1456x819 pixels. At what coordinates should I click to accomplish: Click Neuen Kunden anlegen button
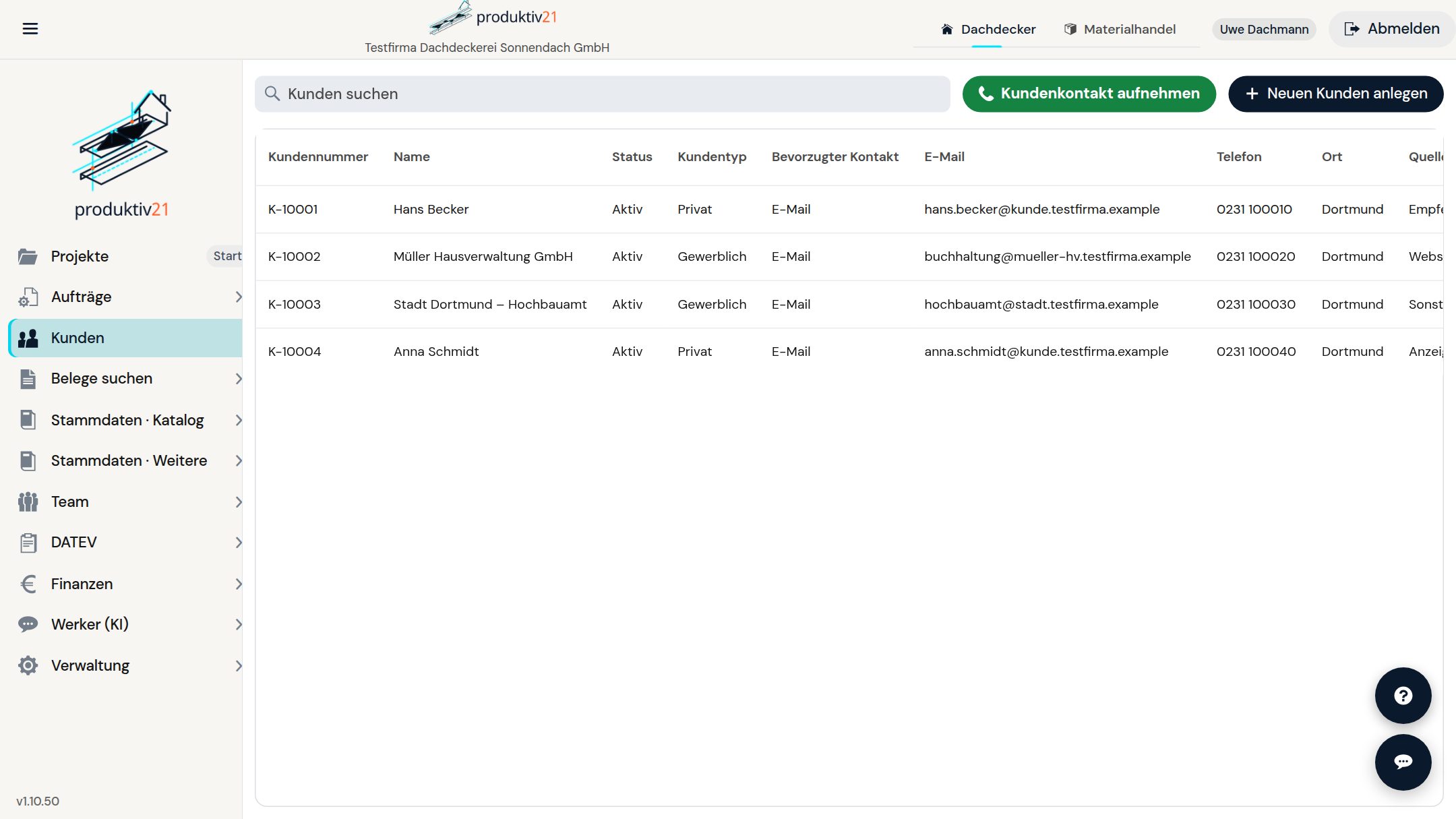pos(1335,94)
